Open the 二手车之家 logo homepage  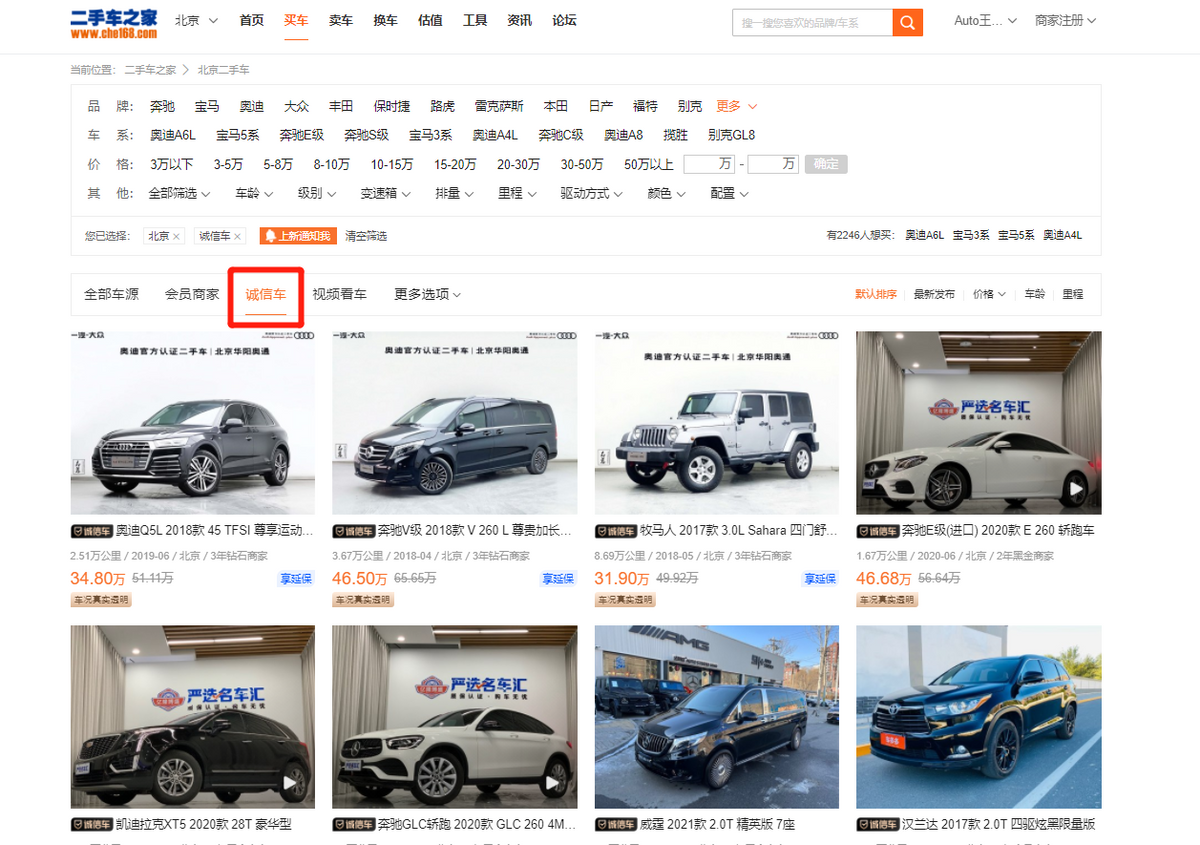114,23
